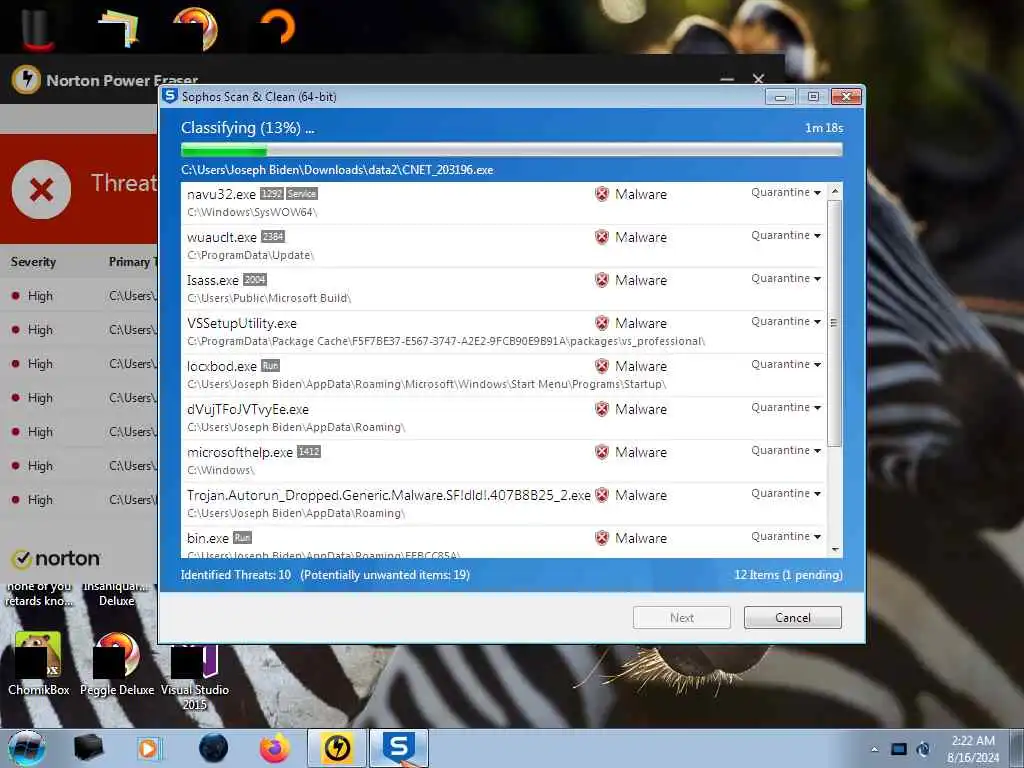Click malware shield icon for lsass.exe
This screenshot has width=1024, height=768.
[602, 280]
